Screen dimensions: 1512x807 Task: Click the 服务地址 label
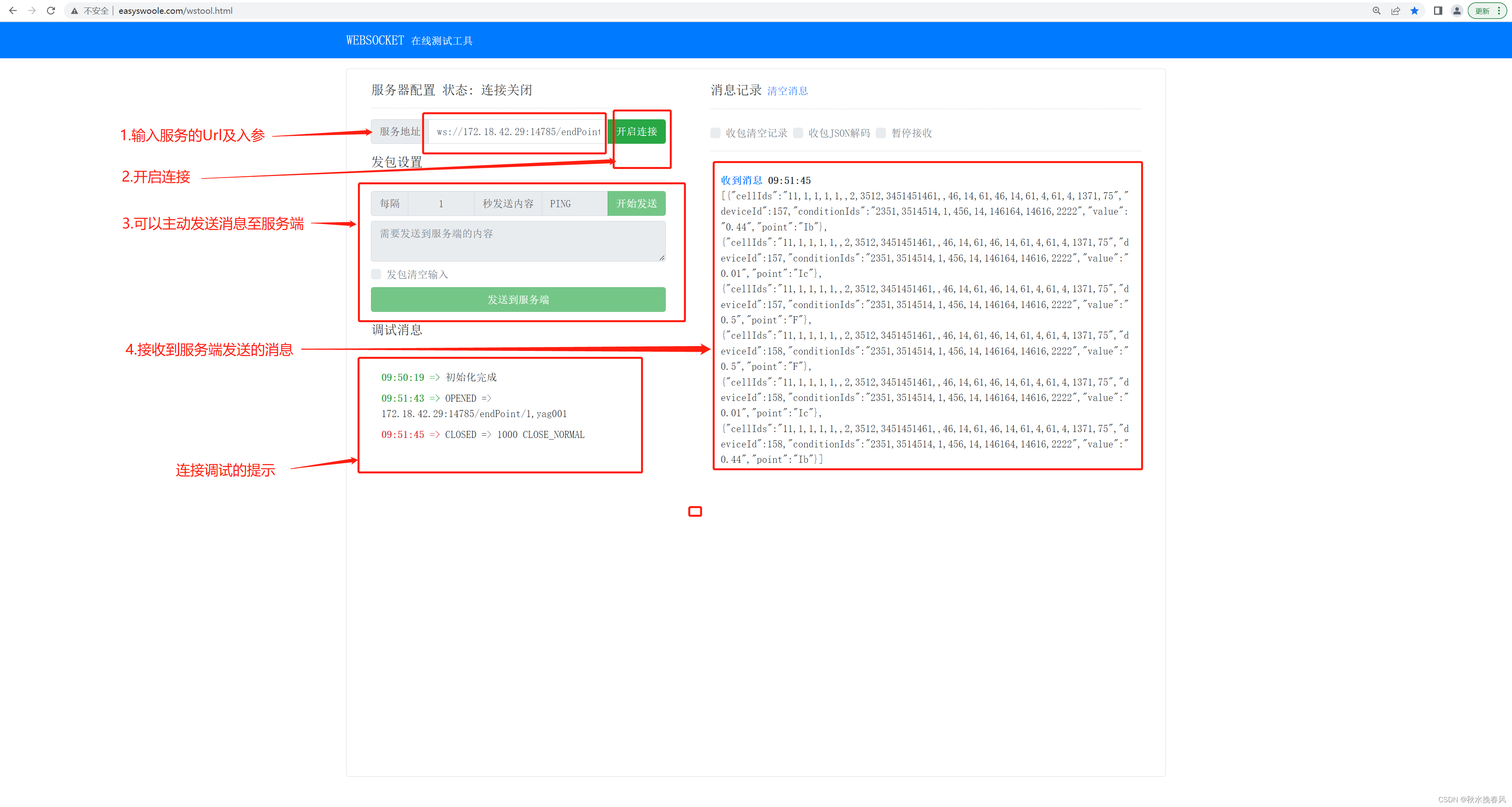coord(400,132)
